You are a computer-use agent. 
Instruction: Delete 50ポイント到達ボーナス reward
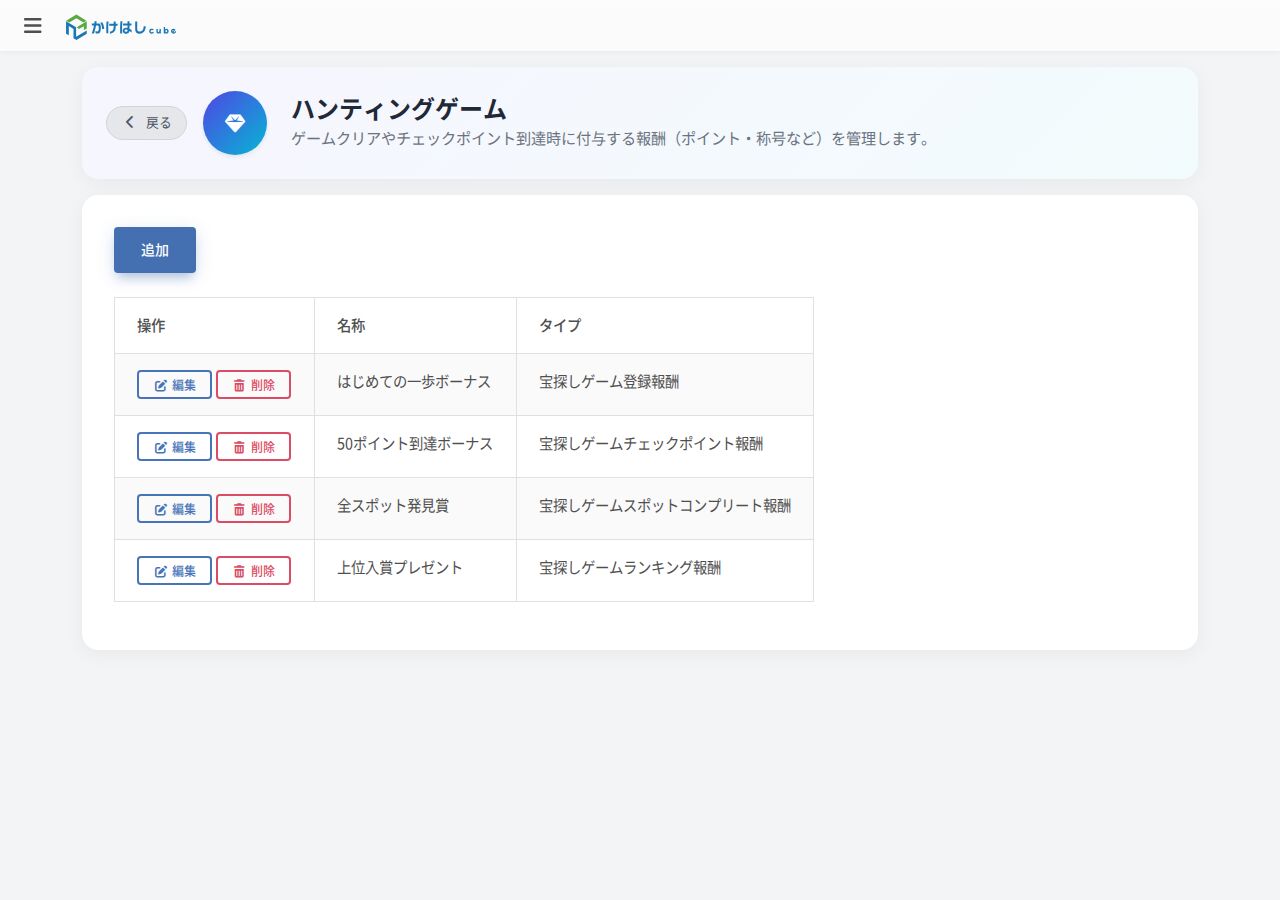[x=253, y=447]
